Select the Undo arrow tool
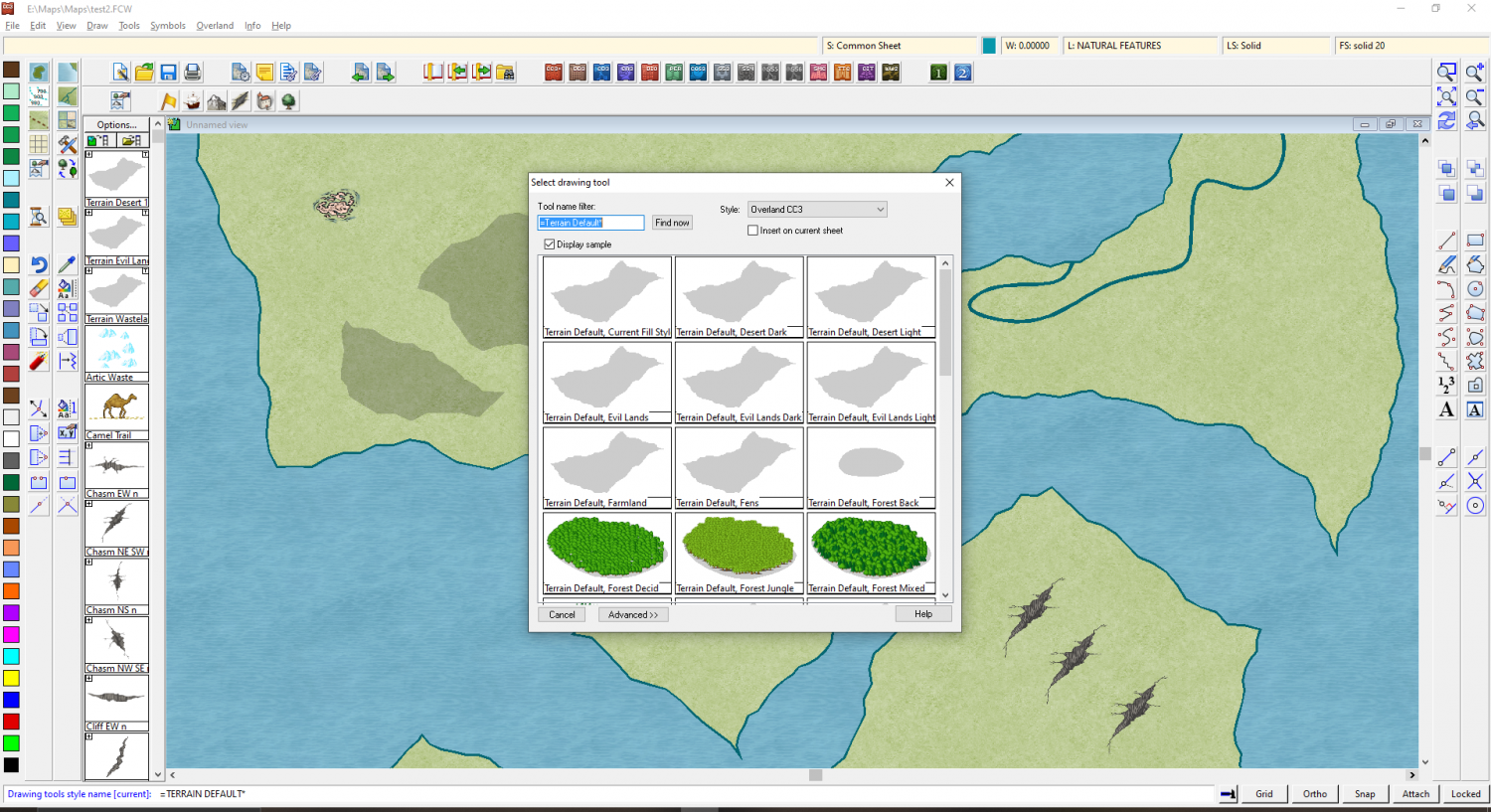This screenshot has height=812, width=1491. 39,264
